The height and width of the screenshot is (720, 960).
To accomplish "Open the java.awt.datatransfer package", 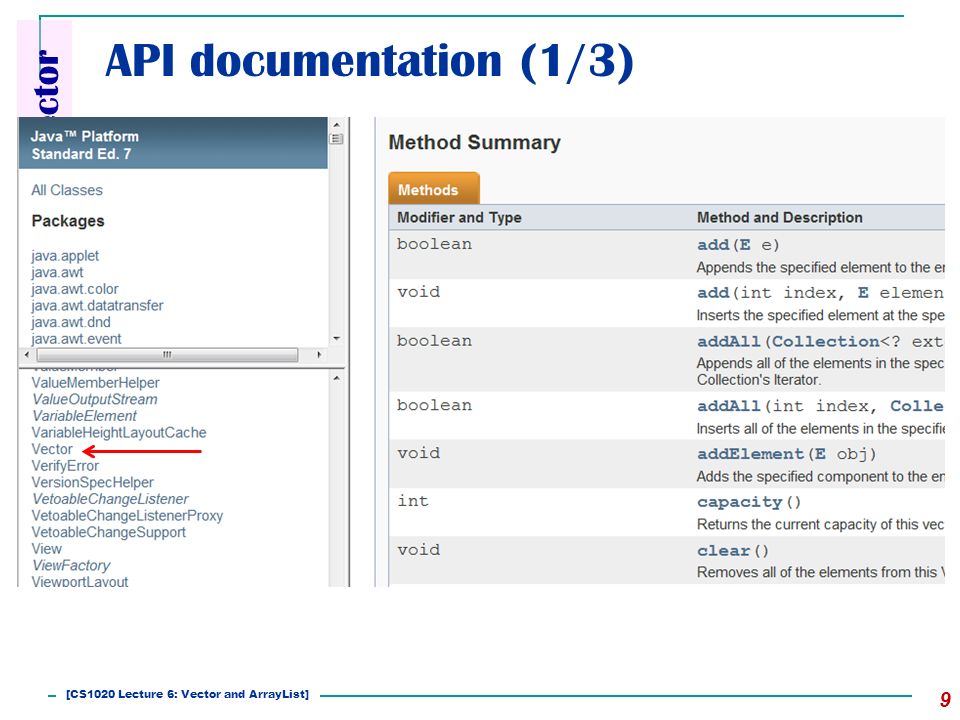I will point(97,306).
